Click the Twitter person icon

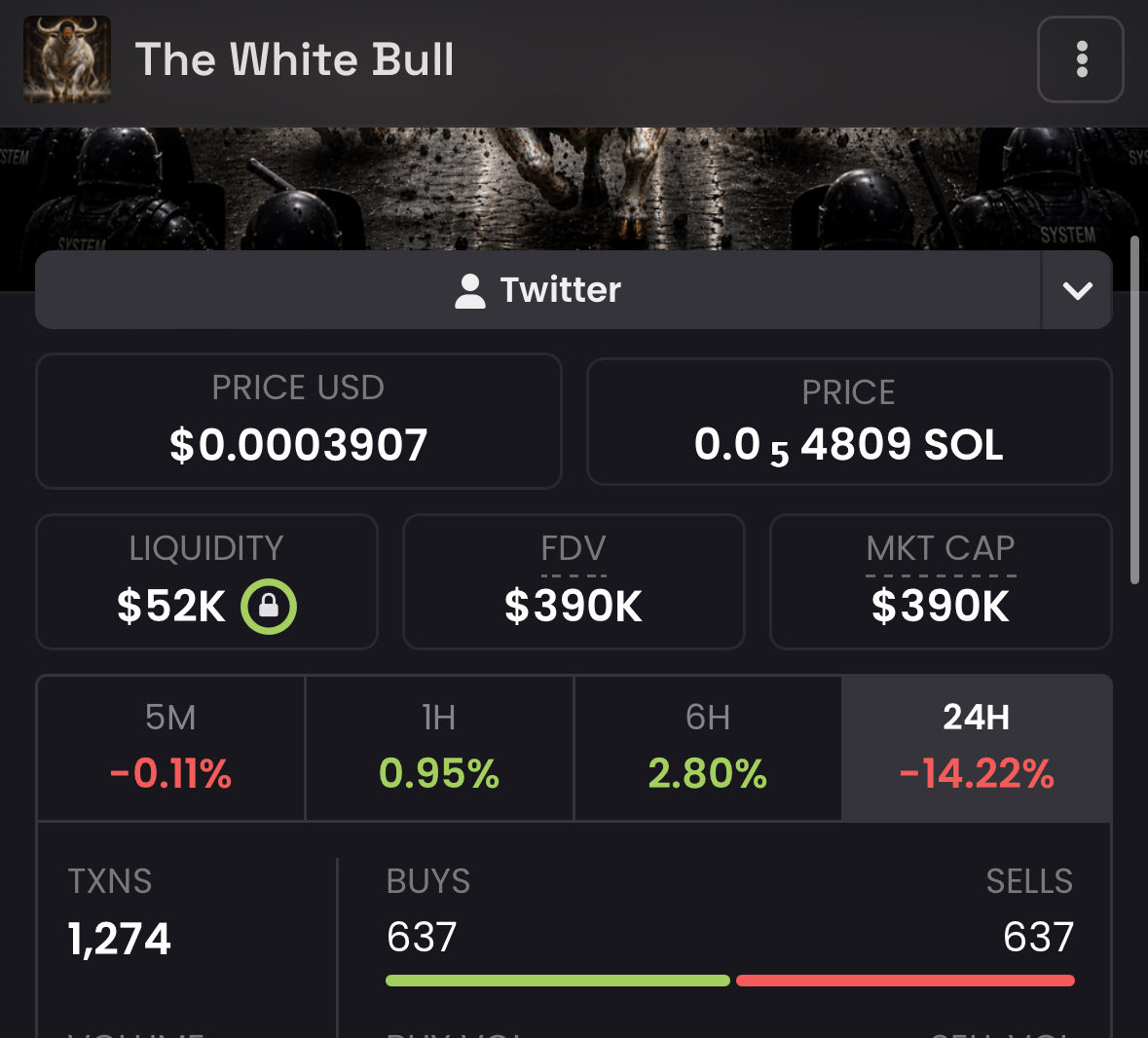coord(470,290)
